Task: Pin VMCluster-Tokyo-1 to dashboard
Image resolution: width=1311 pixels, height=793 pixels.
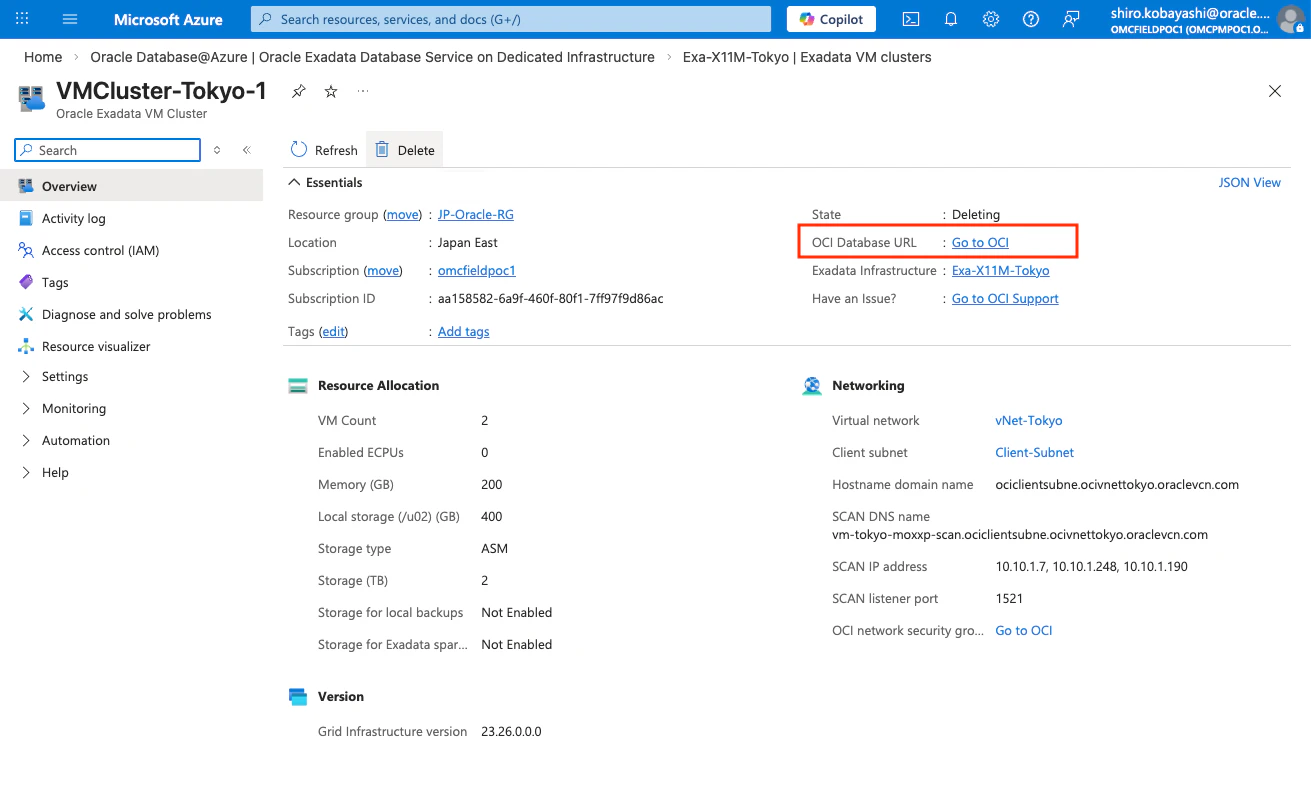Action: click(x=298, y=91)
